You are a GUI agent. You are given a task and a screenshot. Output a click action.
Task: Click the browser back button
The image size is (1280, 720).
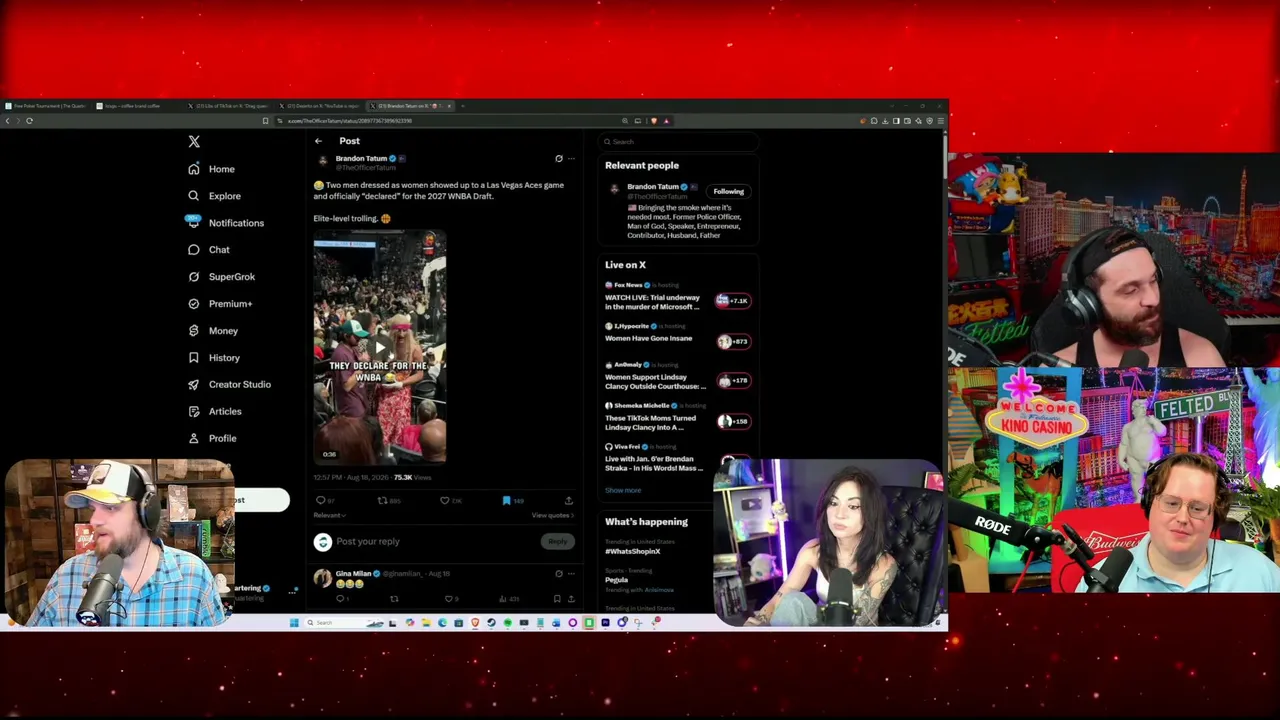point(7,121)
